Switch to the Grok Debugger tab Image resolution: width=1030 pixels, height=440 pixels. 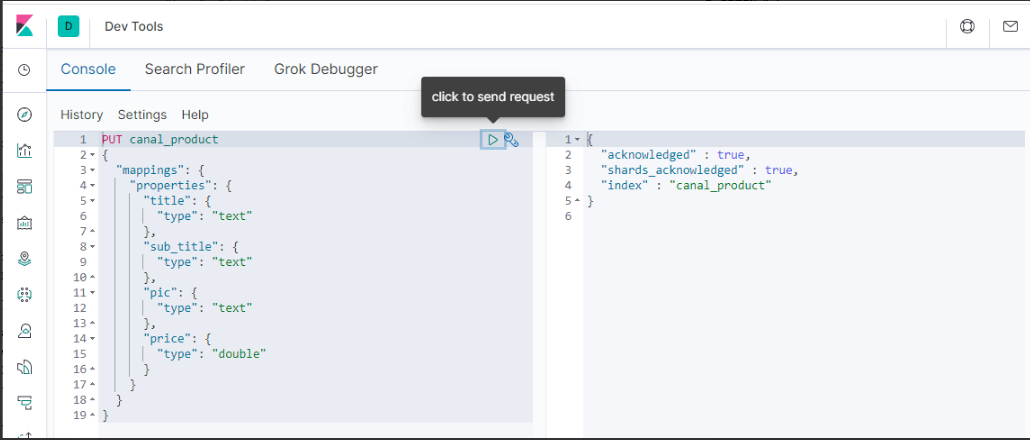point(326,69)
